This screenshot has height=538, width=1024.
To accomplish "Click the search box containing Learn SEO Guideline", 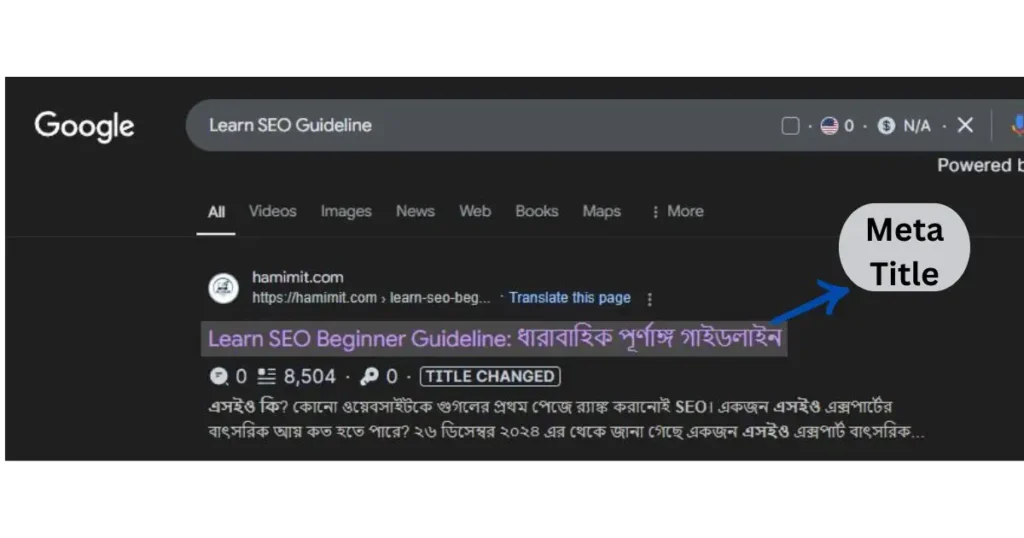I will [604, 125].
